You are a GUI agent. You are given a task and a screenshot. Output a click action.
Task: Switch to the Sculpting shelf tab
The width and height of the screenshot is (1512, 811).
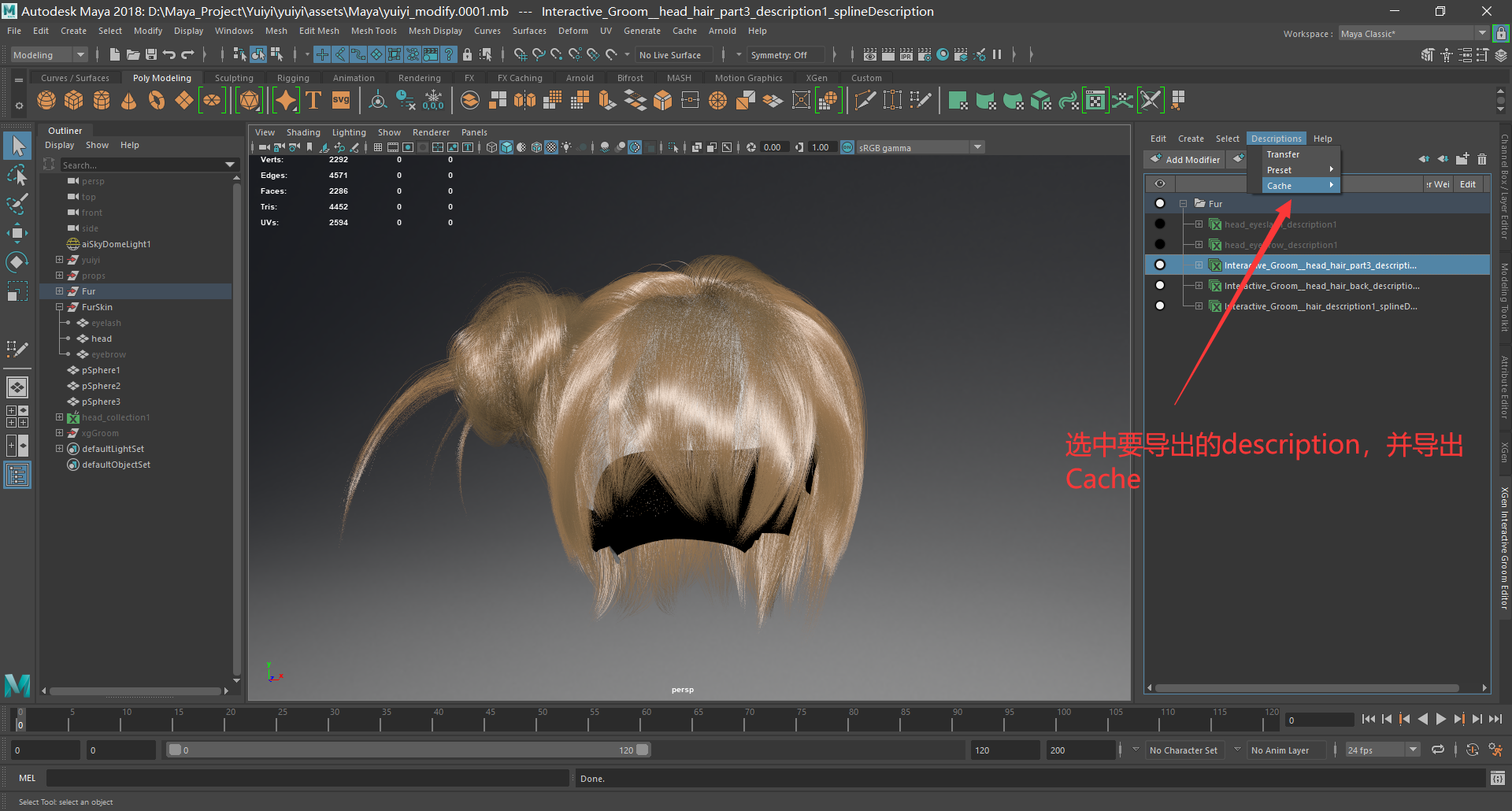point(234,77)
